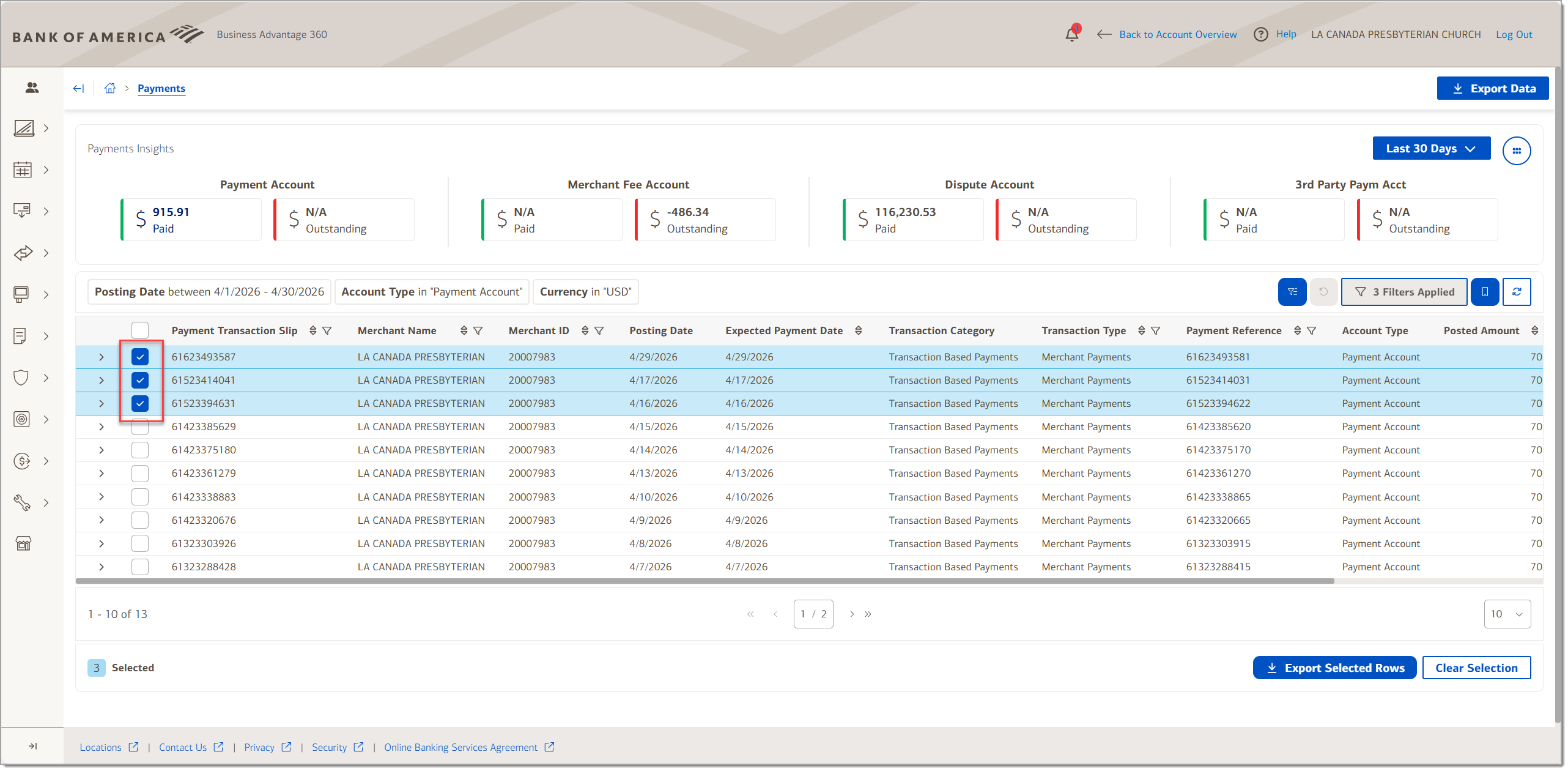Click Clear Selection button

point(1476,668)
